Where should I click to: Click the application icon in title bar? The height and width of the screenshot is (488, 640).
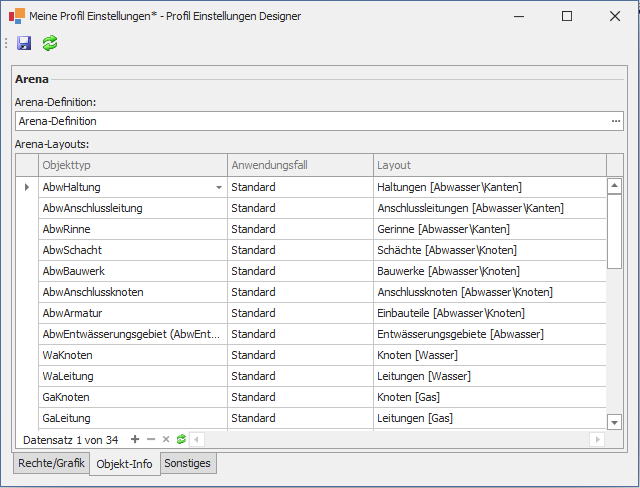point(17,16)
